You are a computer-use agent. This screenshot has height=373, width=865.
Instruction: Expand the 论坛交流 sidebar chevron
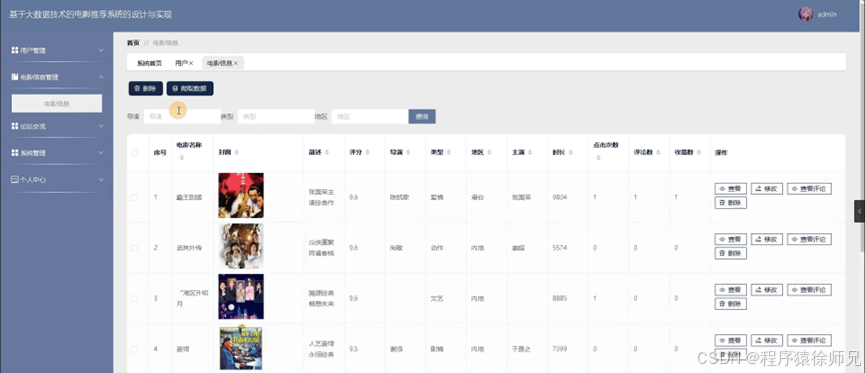point(101,126)
